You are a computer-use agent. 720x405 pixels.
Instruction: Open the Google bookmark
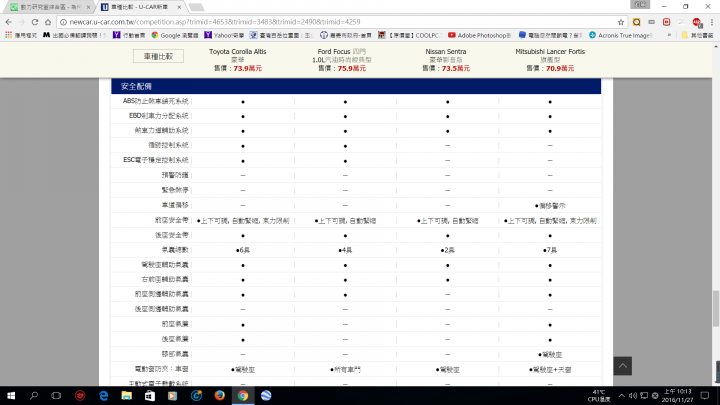click(175, 35)
